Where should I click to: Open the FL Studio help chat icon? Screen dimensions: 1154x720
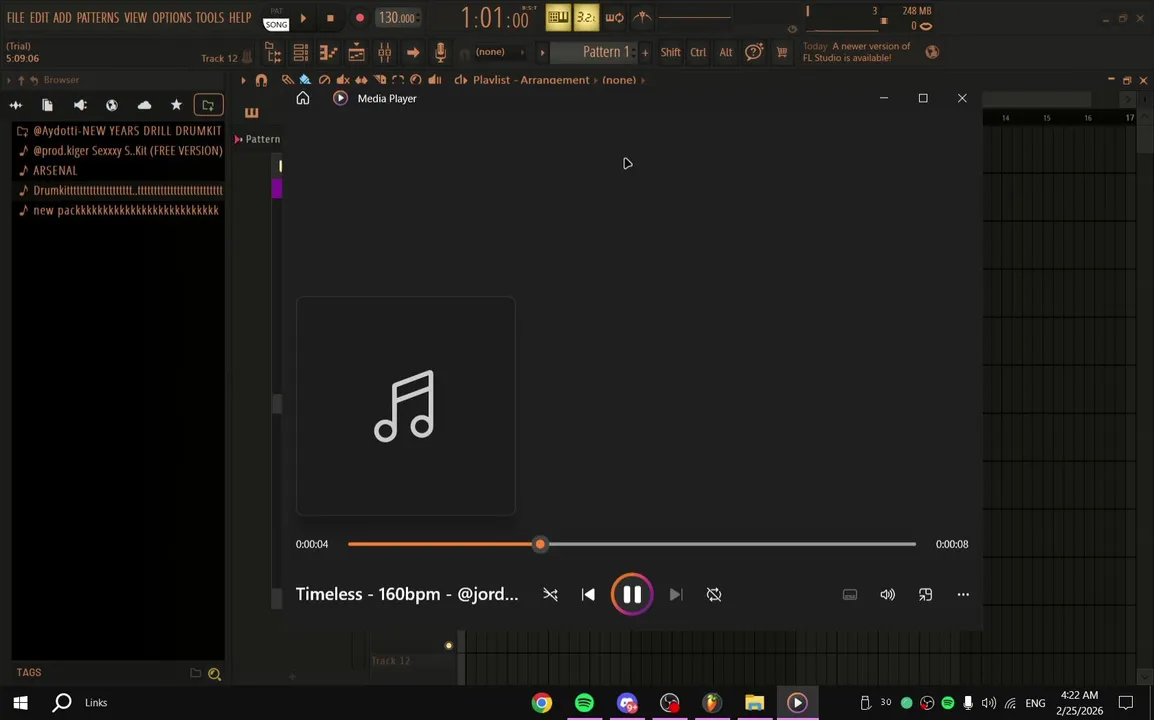pyautogui.click(x=754, y=52)
